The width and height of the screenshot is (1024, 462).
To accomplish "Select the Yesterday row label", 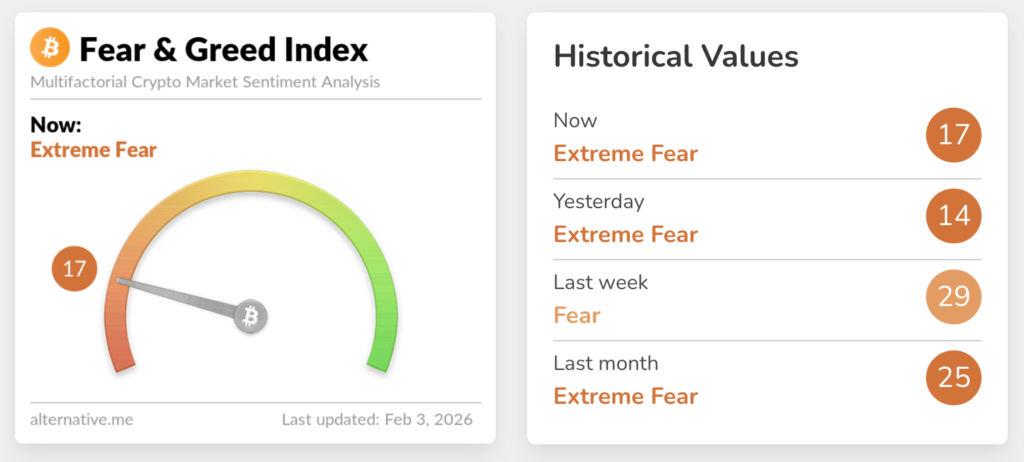I will point(599,201).
